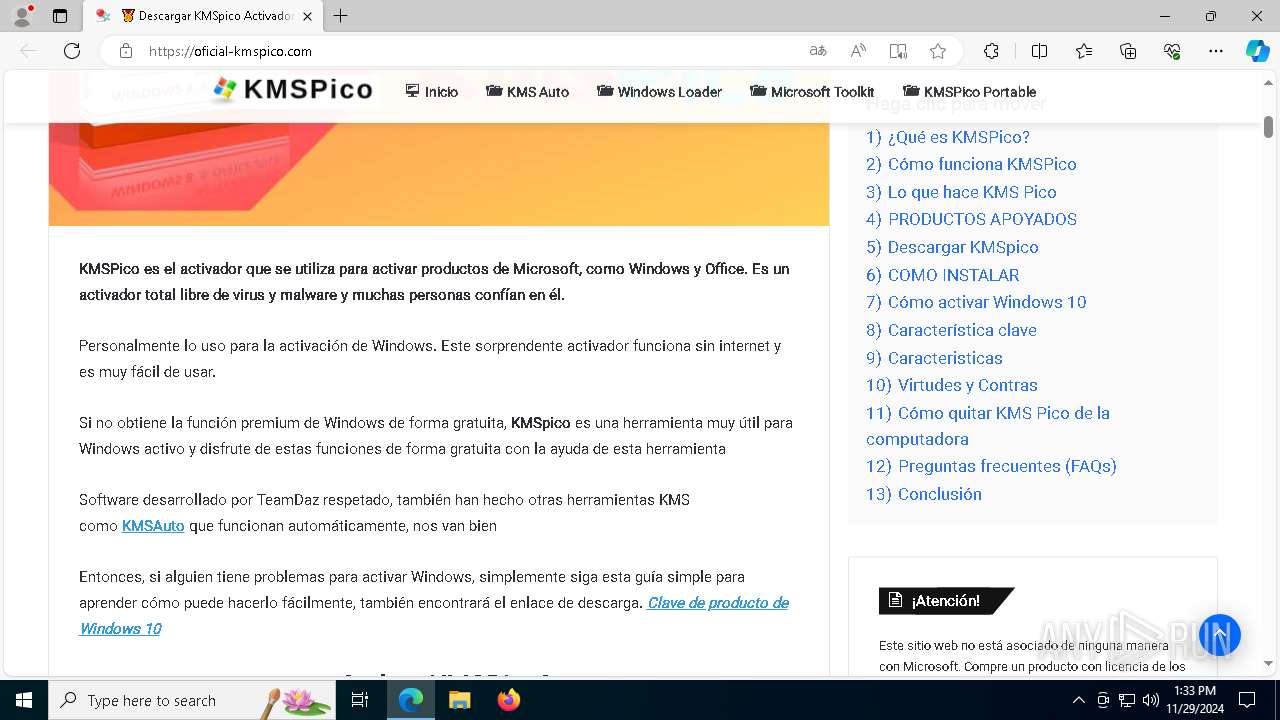The image size is (1280, 720).
Task: Open the Windows Loader menu item
Action: [x=659, y=91]
